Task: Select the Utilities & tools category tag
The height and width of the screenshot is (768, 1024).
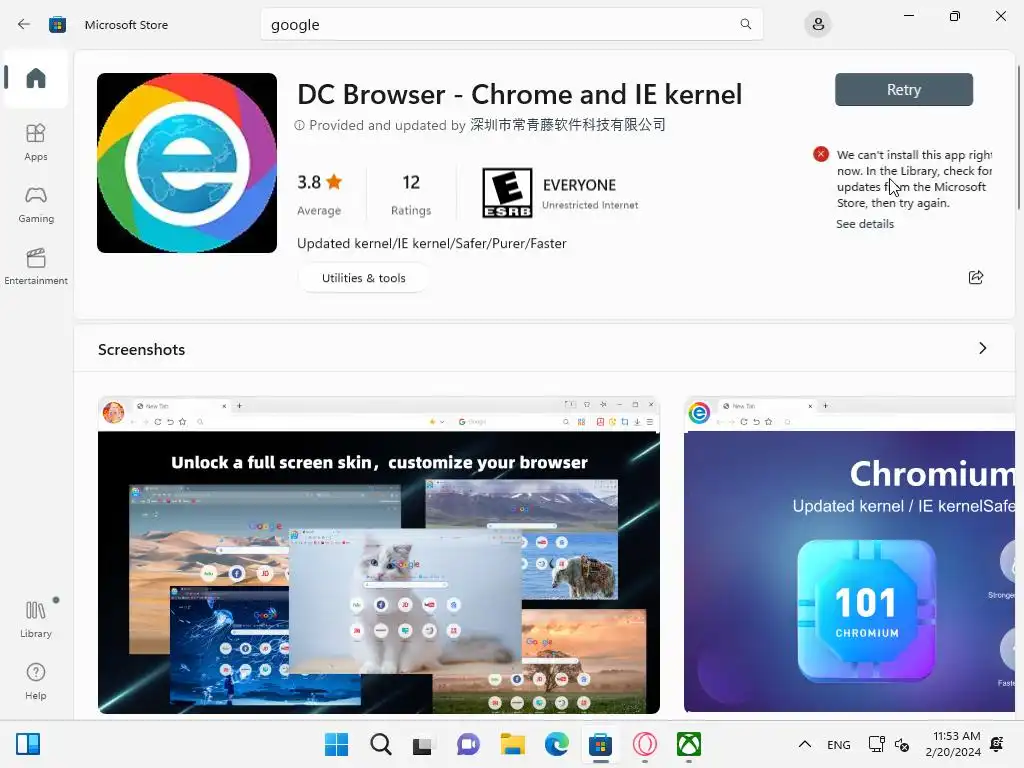Action: click(363, 278)
